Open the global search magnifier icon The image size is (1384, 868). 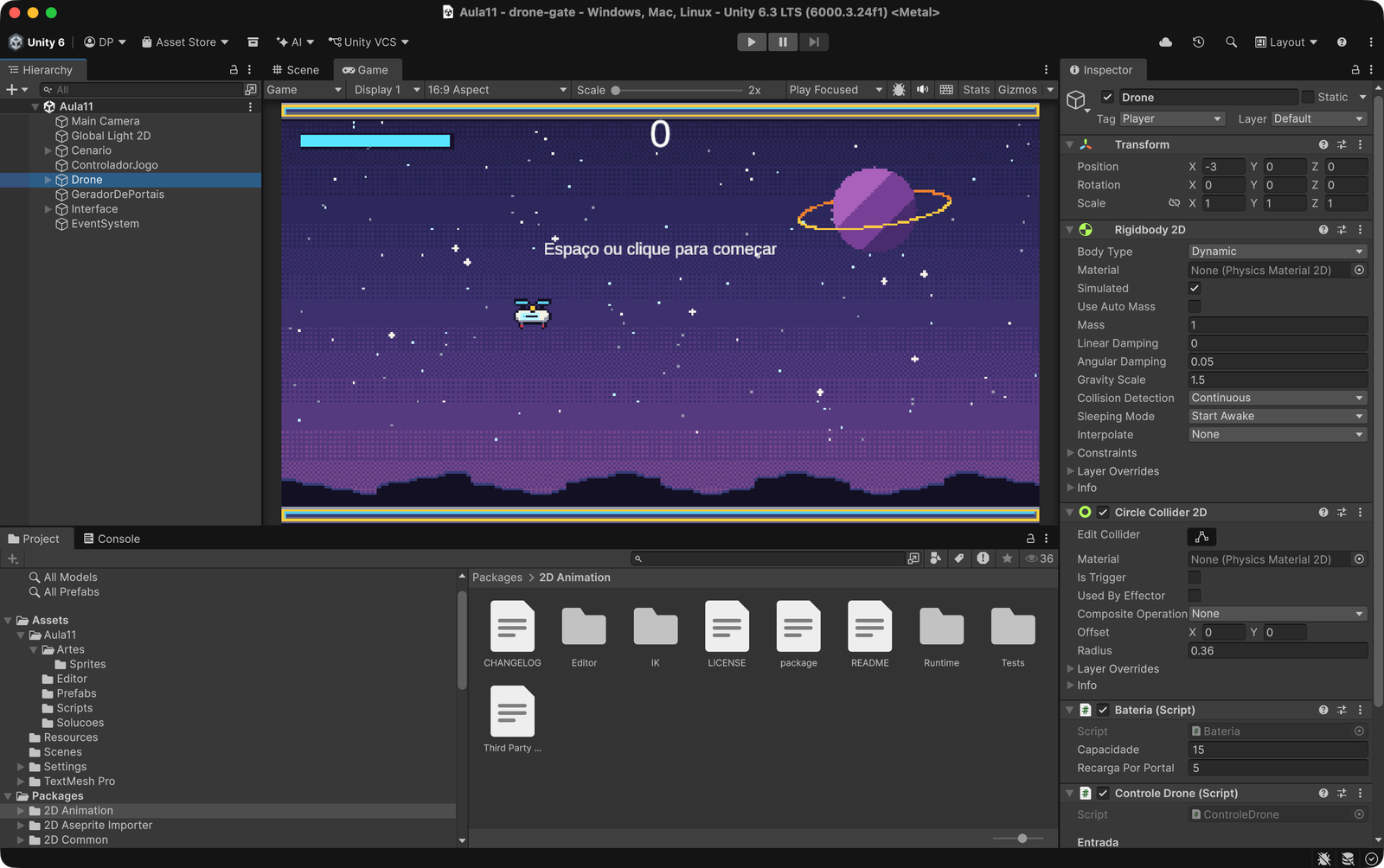click(1231, 41)
